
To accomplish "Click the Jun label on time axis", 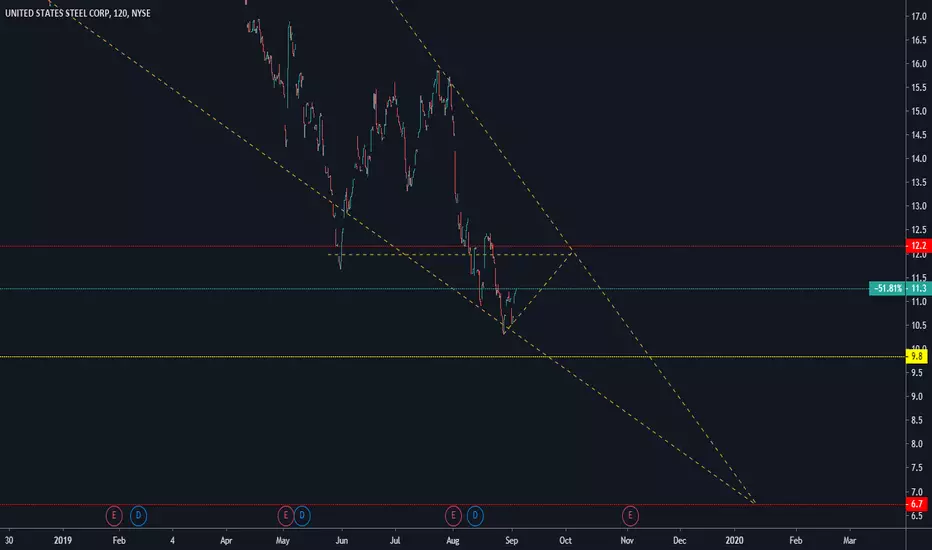I will click(x=341, y=540).
